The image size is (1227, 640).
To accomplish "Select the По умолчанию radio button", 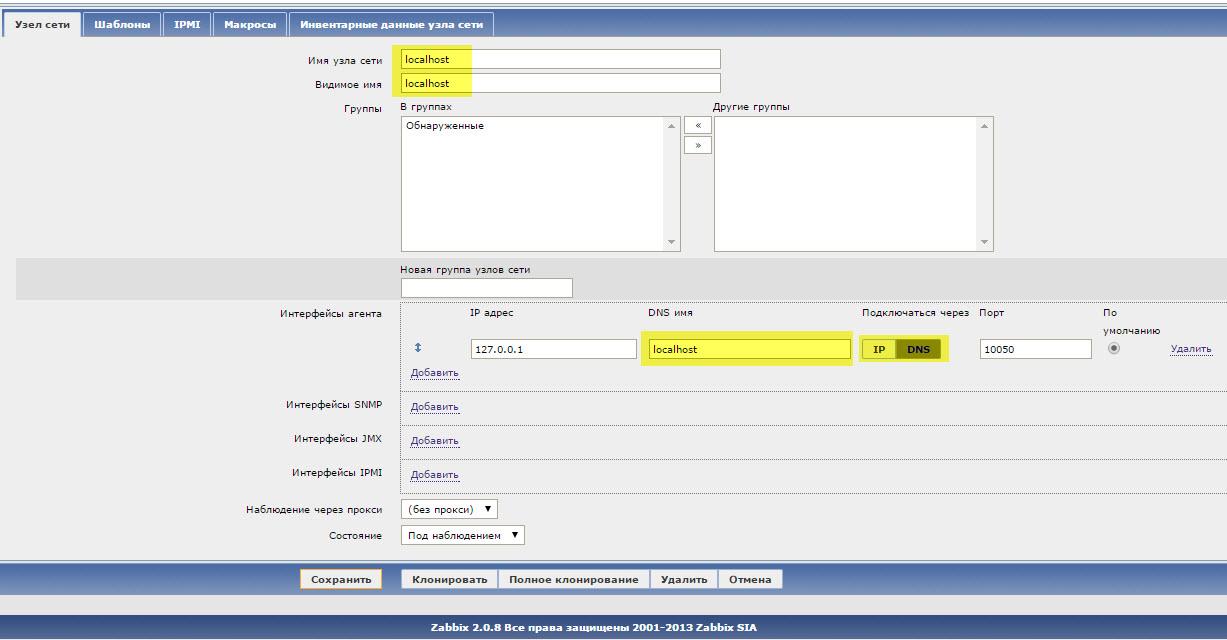I will pos(1113,348).
